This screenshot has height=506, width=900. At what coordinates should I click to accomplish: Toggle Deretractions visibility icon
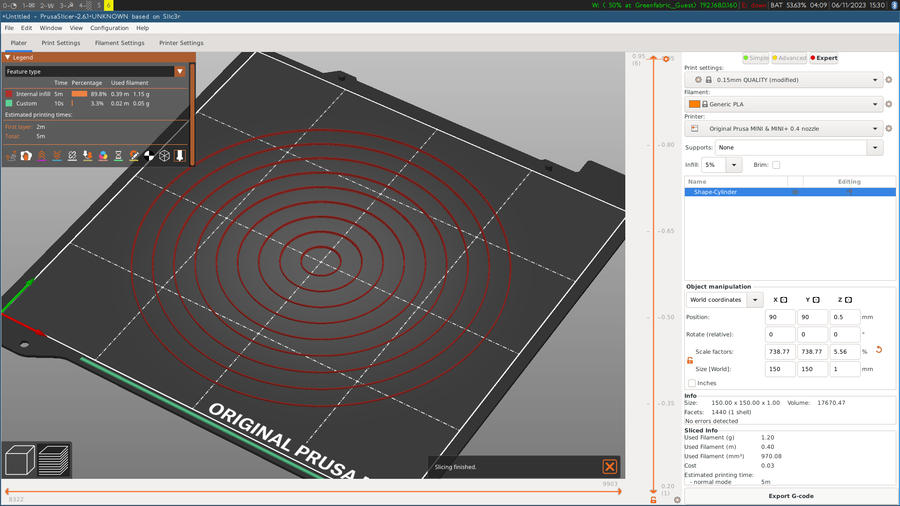pos(57,155)
